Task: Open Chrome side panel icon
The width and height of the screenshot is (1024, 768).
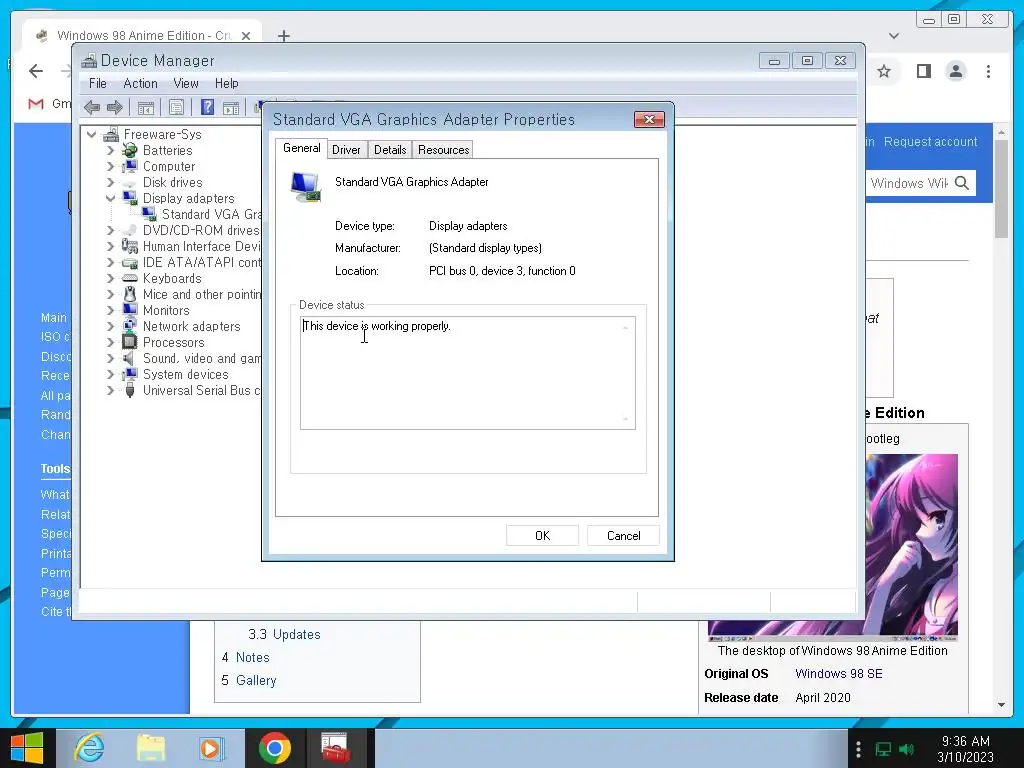Action: tap(923, 71)
